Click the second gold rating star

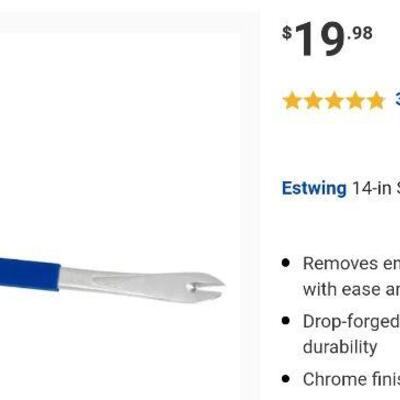pyautogui.click(x=313, y=100)
